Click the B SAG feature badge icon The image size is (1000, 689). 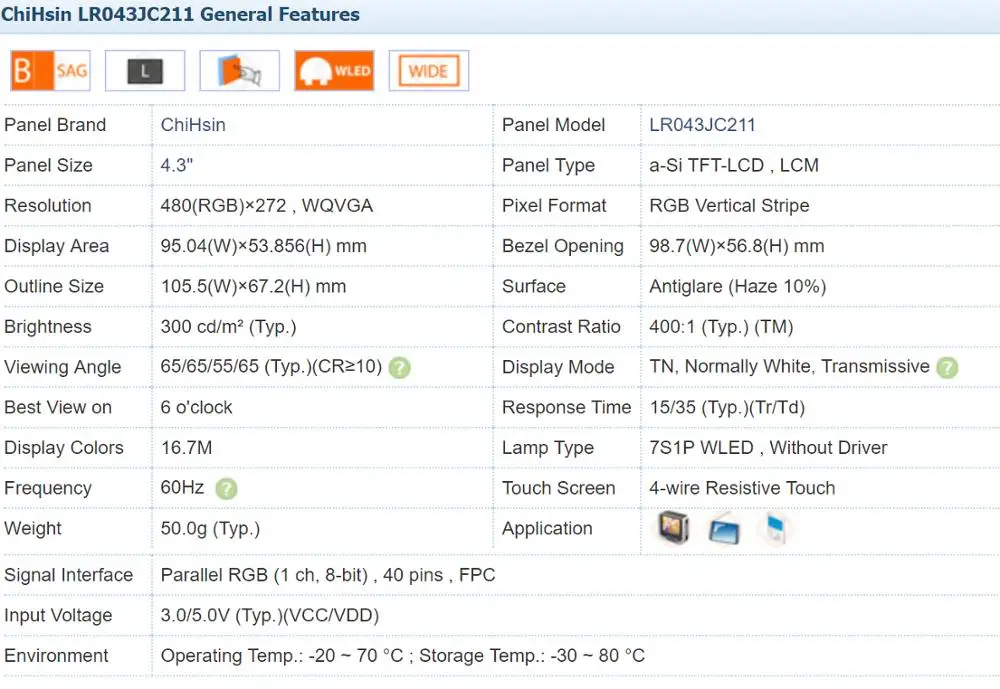[50, 70]
